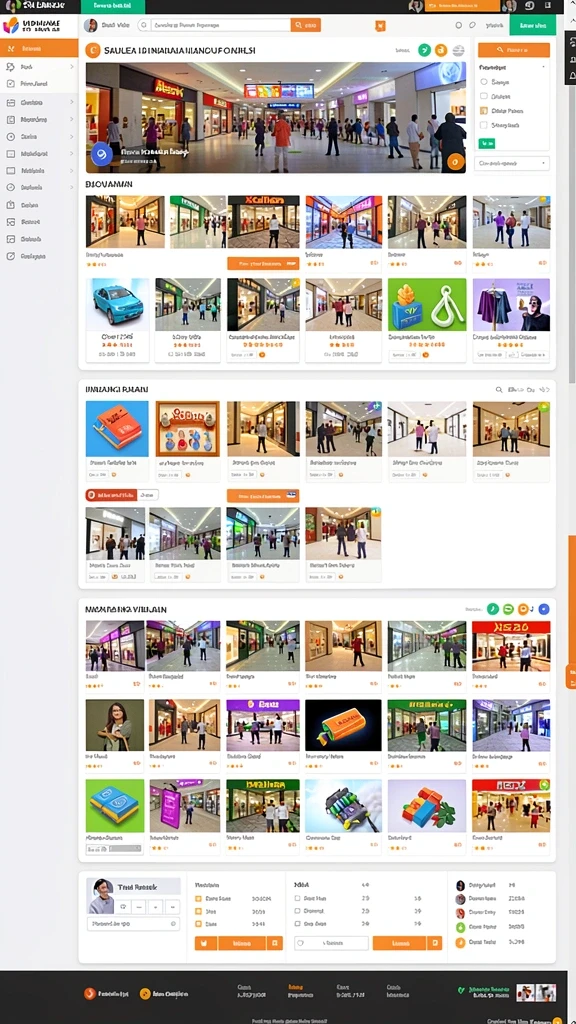
Task: Open the orange ticket on black background thumbnail
Action: pyautogui.click(x=344, y=725)
